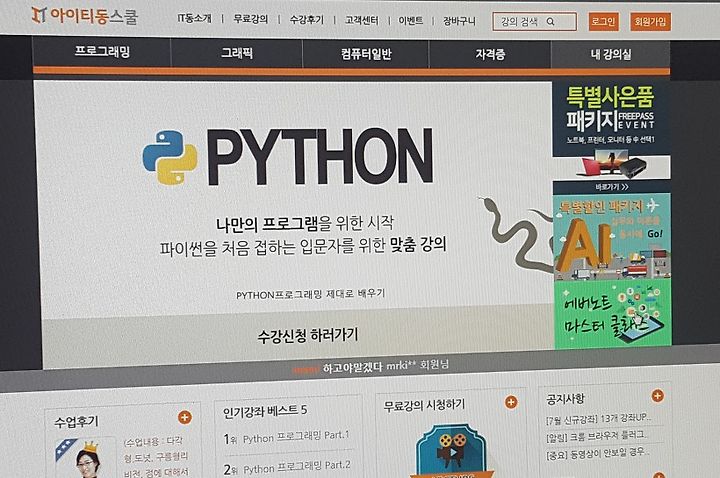
Task: Select the 프로그래밍 category tab
Action: coord(102,51)
